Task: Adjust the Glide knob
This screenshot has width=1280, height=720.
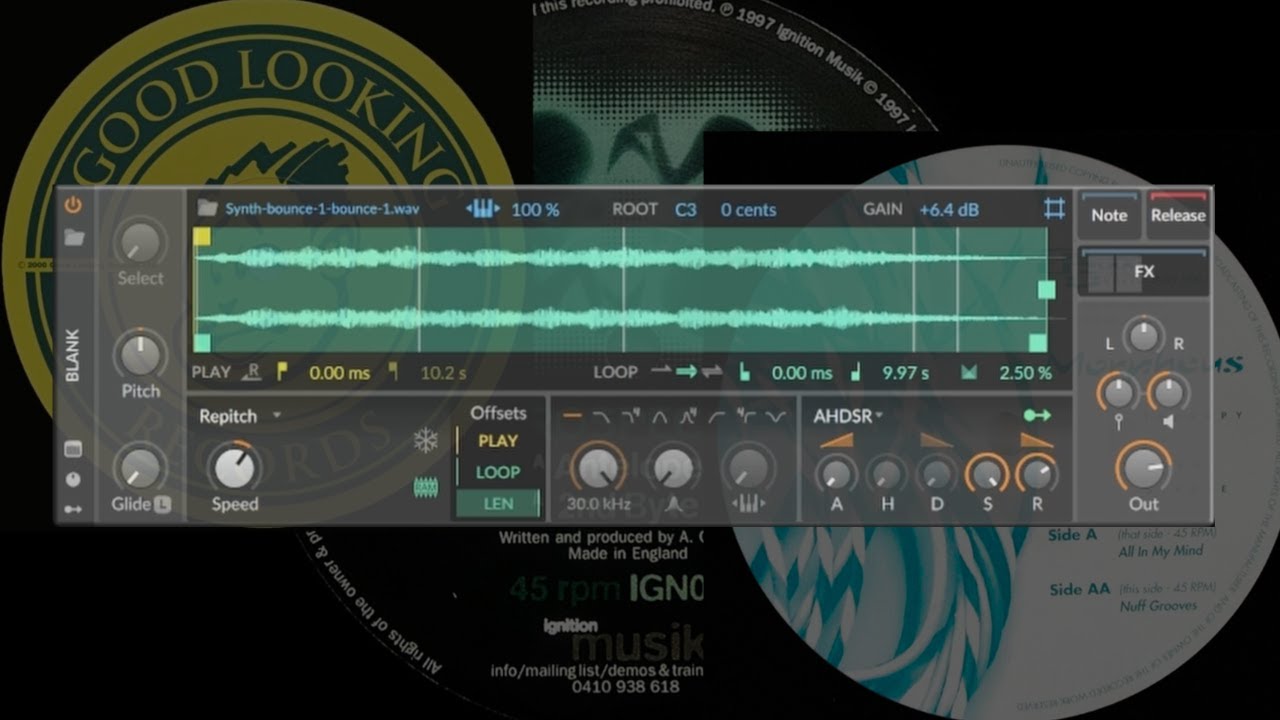Action: (141, 468)
